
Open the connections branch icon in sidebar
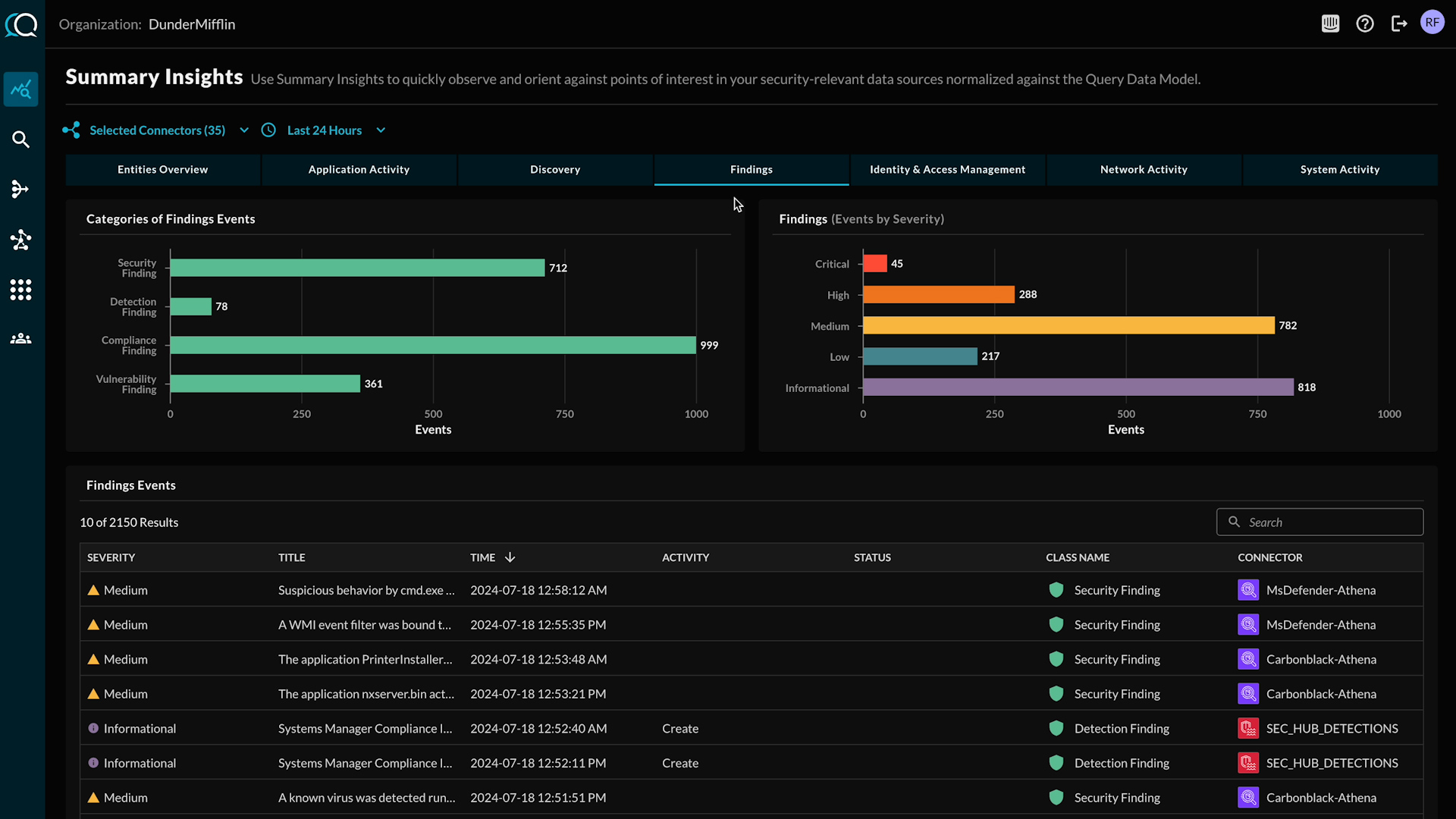(x=20, y=190)
